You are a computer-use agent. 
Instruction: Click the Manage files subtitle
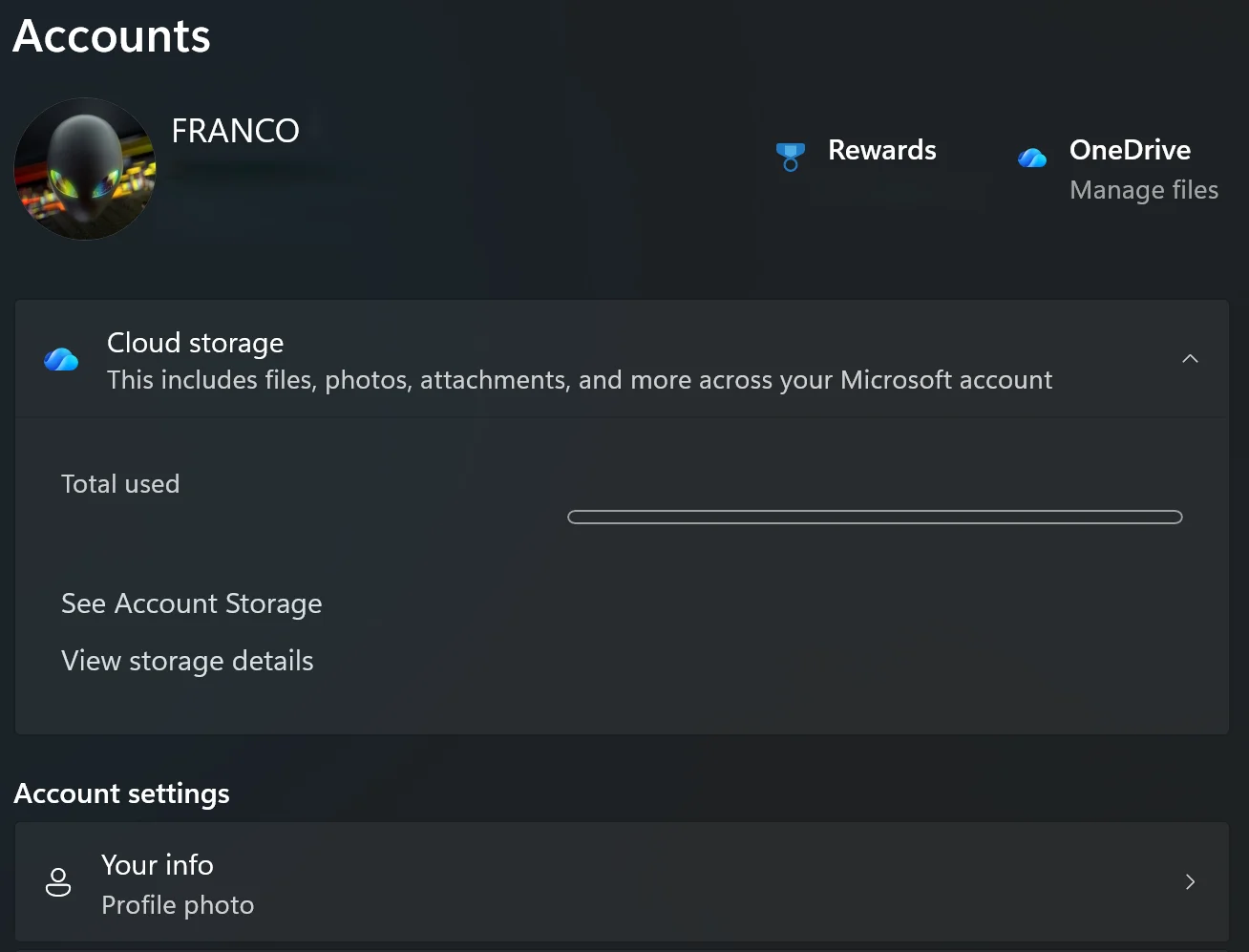tap(1144, 190)
